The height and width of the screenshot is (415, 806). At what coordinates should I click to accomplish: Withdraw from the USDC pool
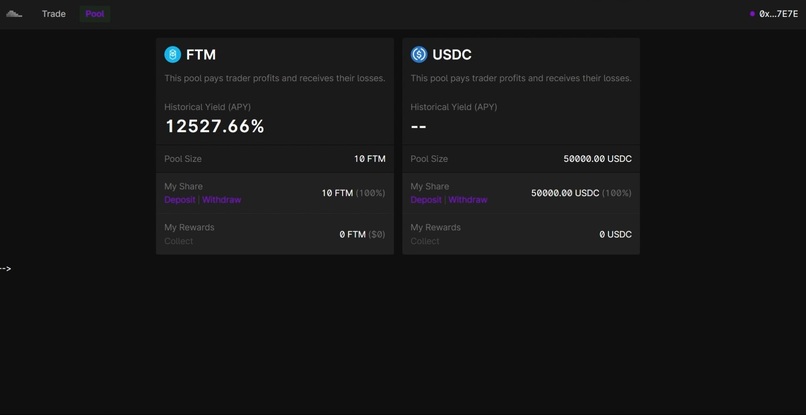[x=468, y=200]
